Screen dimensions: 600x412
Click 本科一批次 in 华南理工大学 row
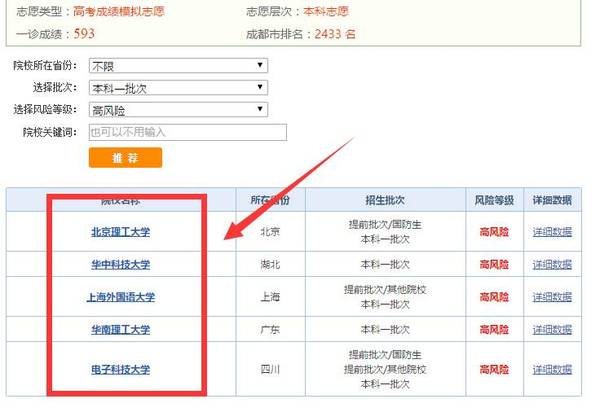pos(385,329)
